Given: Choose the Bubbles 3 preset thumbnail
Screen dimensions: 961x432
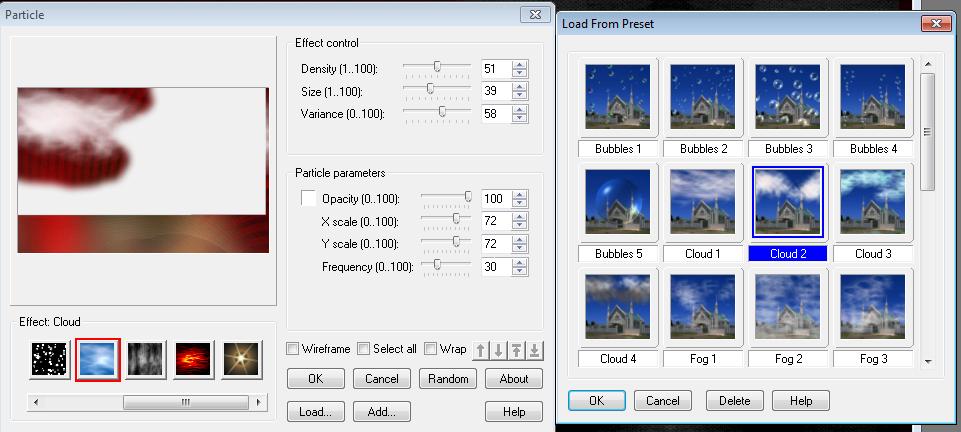Looking at the screenshot, I should (x=788, y=97).
